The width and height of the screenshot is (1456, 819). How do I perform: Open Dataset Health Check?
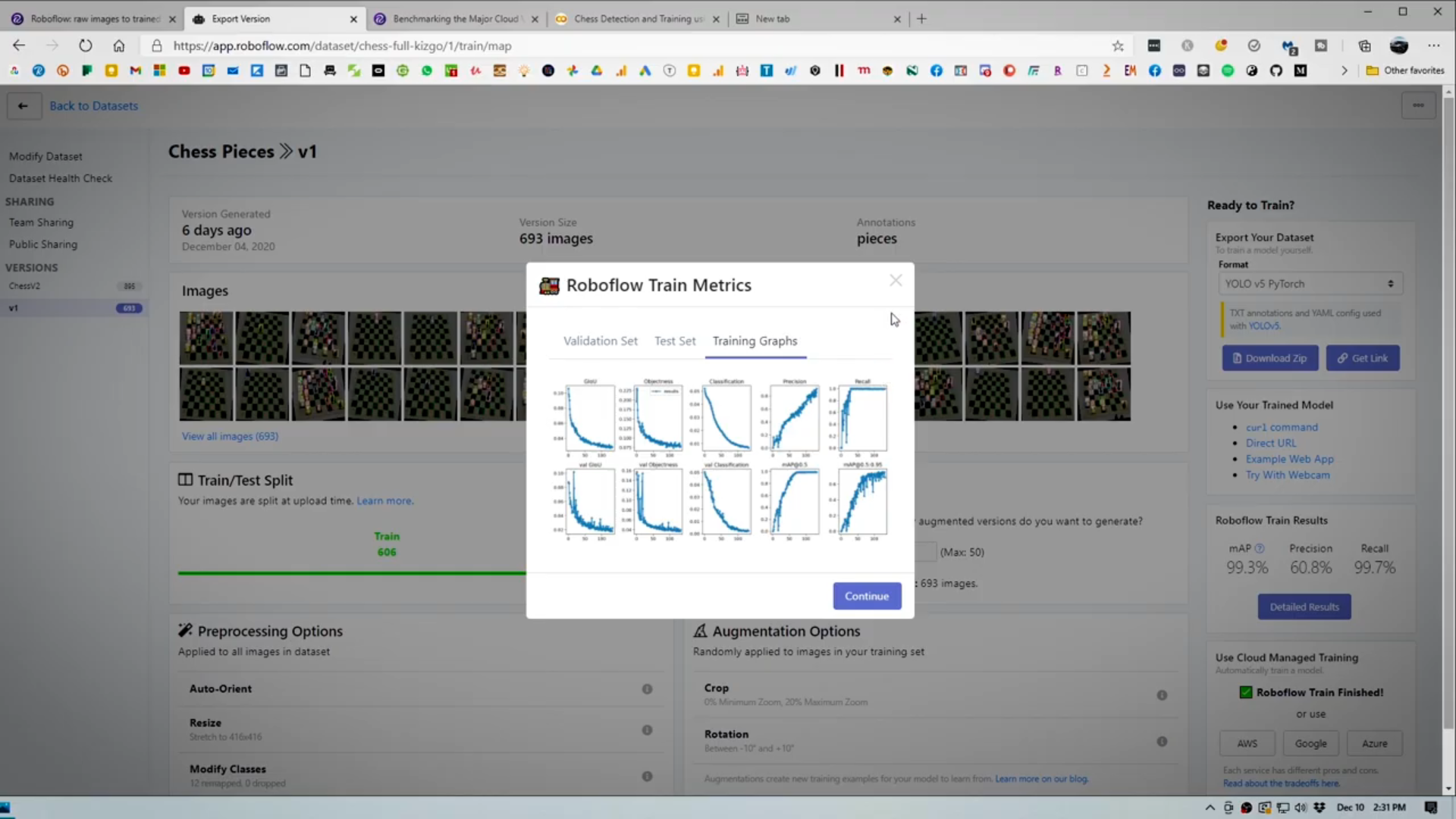click(x=61, y=178)
